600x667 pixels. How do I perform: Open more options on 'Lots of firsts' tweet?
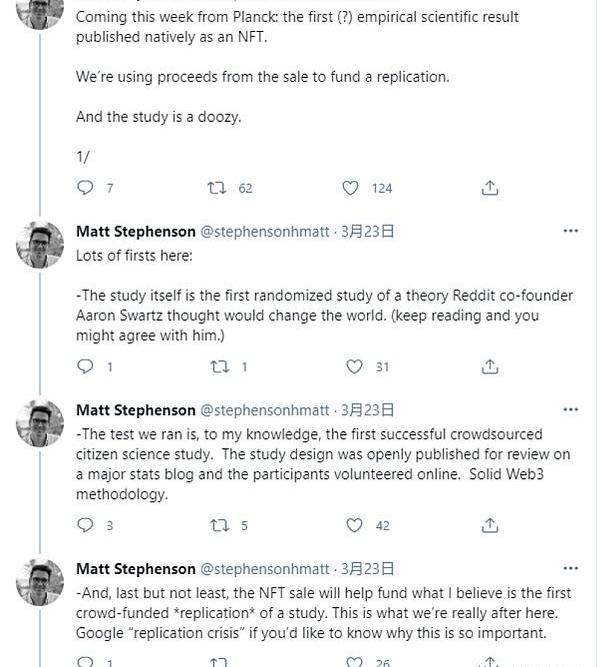570,231
